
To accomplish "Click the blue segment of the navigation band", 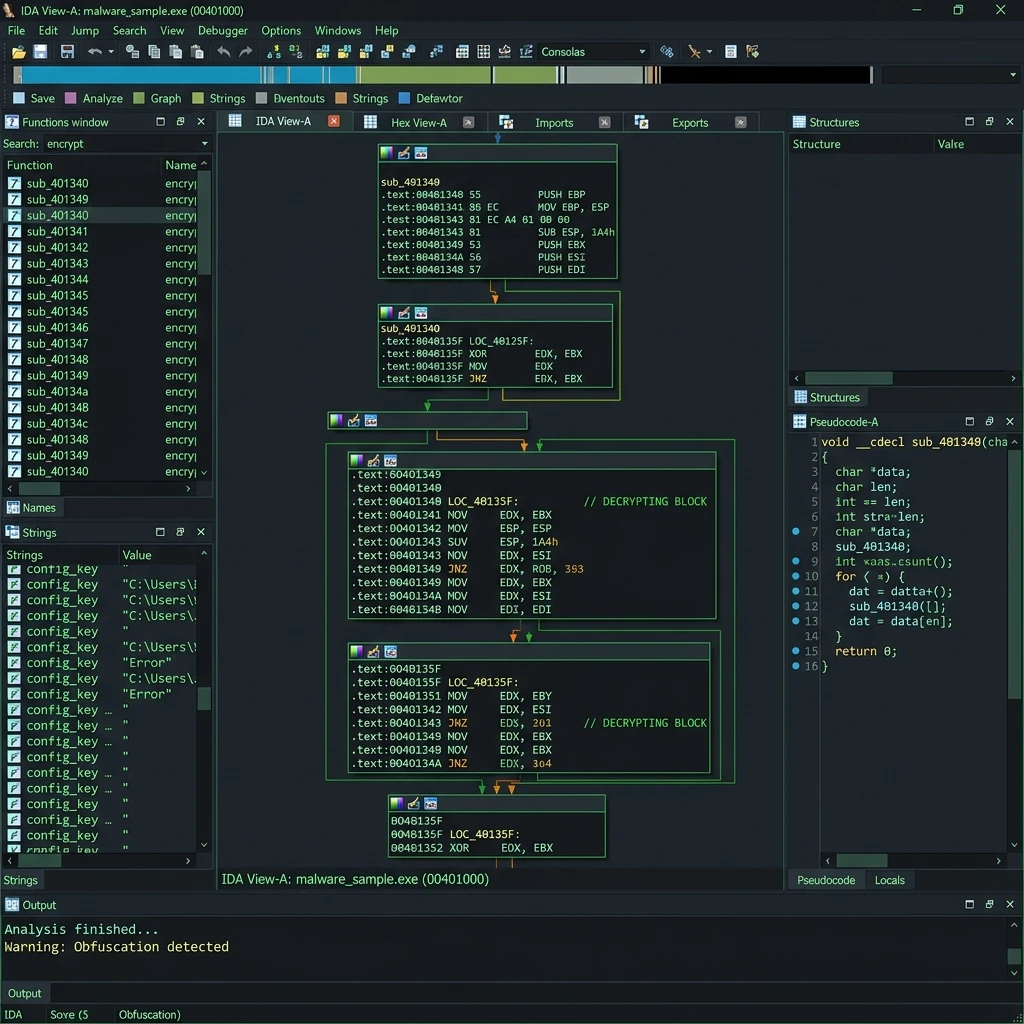I will [x=140, y=75].
